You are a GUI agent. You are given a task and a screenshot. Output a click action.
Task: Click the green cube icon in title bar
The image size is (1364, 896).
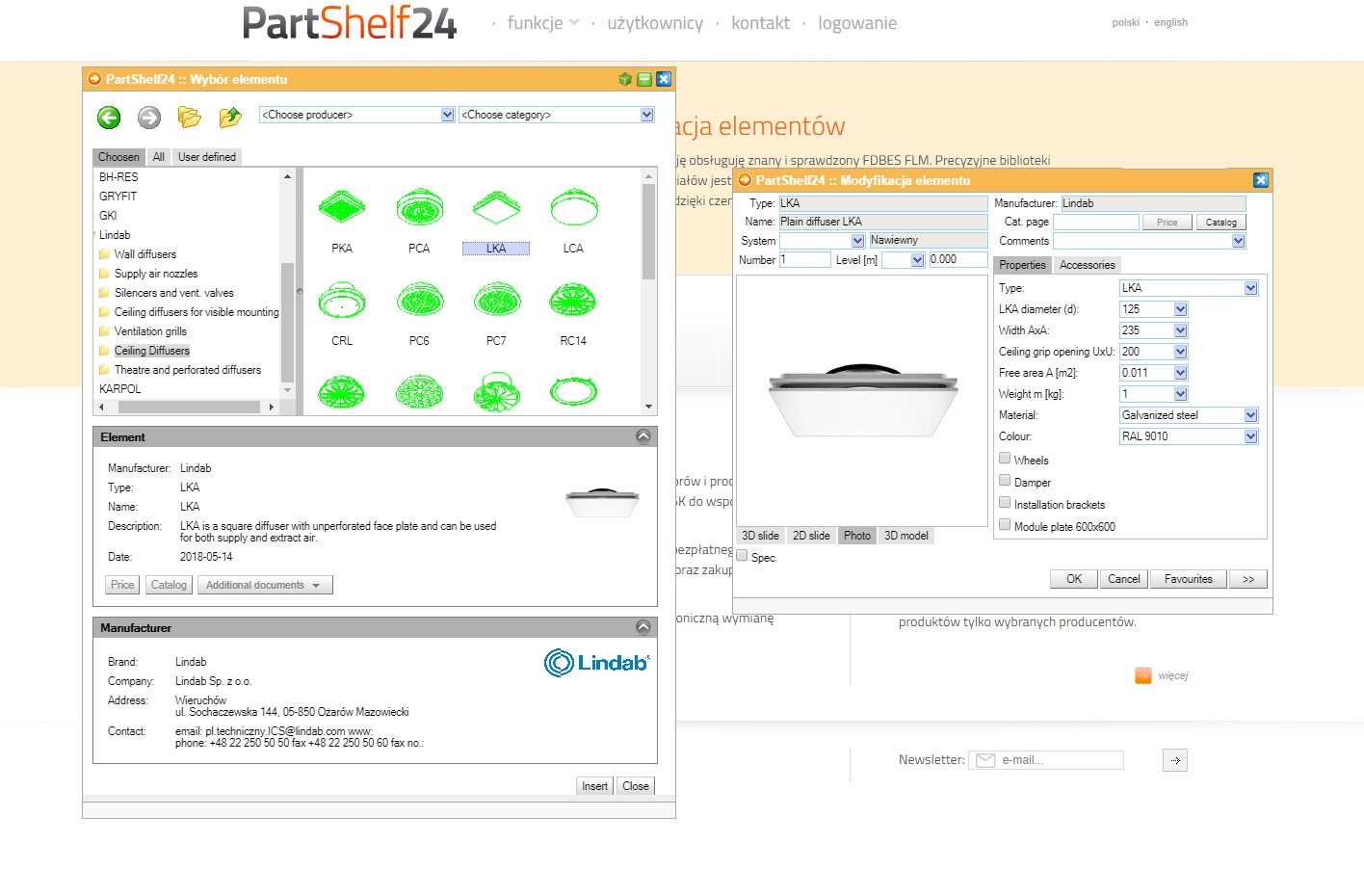tap(624, 79)
